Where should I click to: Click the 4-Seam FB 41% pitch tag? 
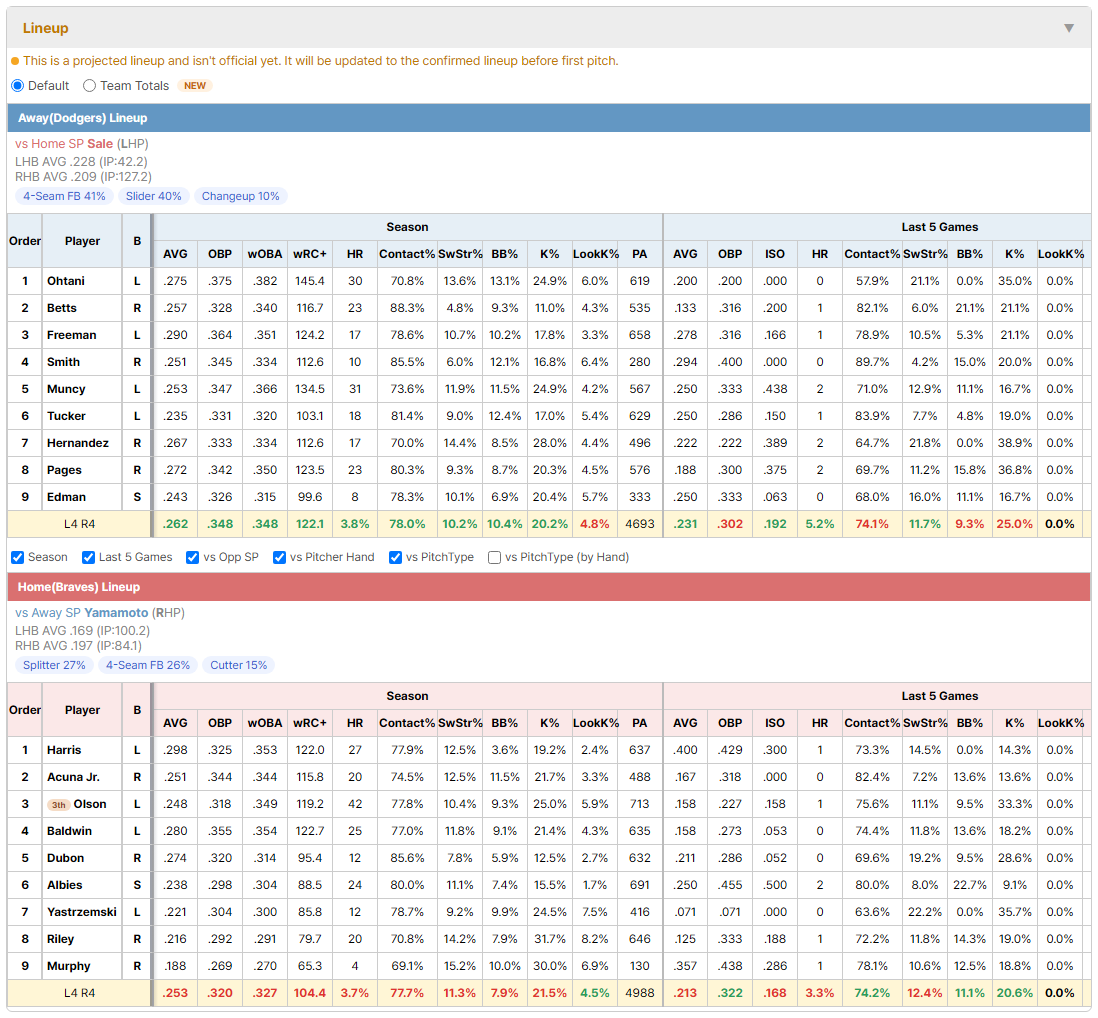pyautogui.click(x=64, y=196)
